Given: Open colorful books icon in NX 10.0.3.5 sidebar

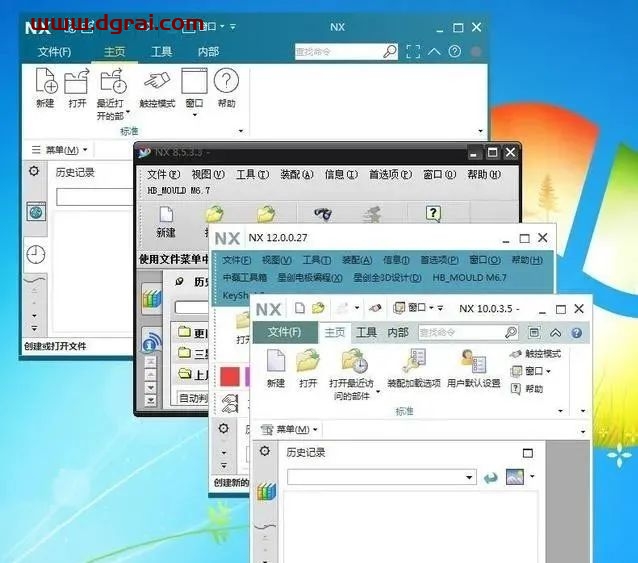Looking at the screenshot, I should 267,491.
